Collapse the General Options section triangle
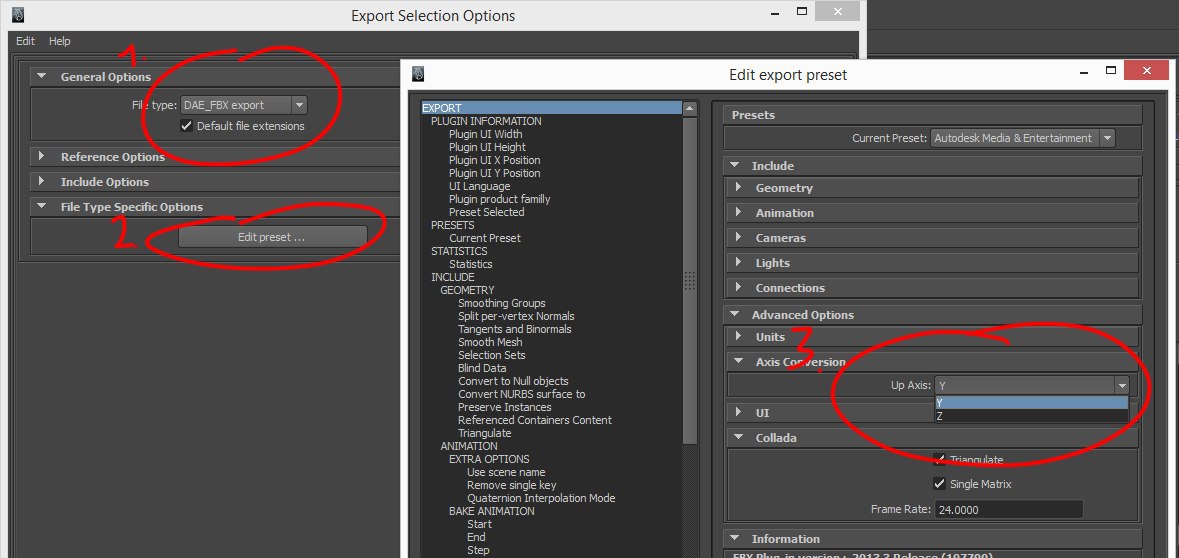 pos(42,77)
